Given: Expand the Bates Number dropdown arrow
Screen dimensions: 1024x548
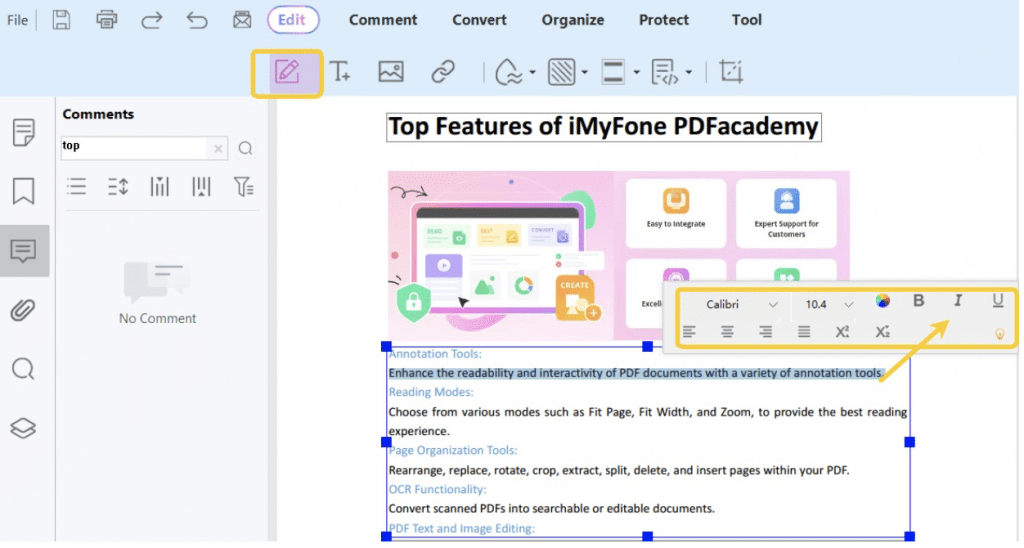Looking at the screenshot, I should pyautogui.click(x=688, y=73).
